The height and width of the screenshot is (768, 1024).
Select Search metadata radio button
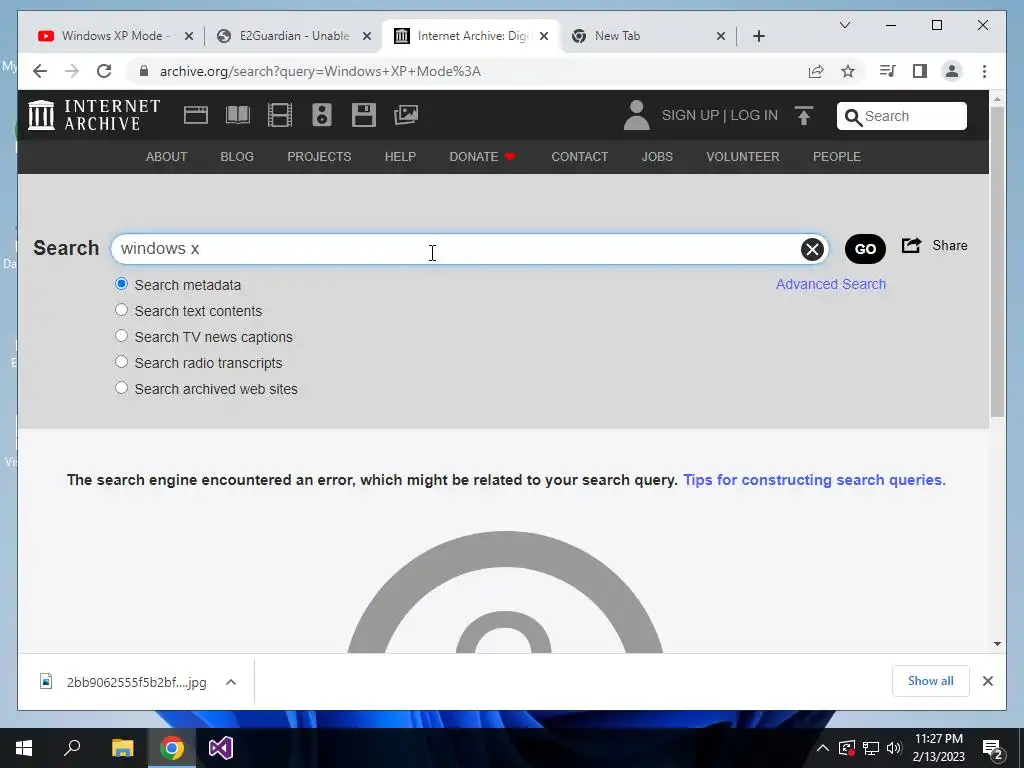click(121, 284)
